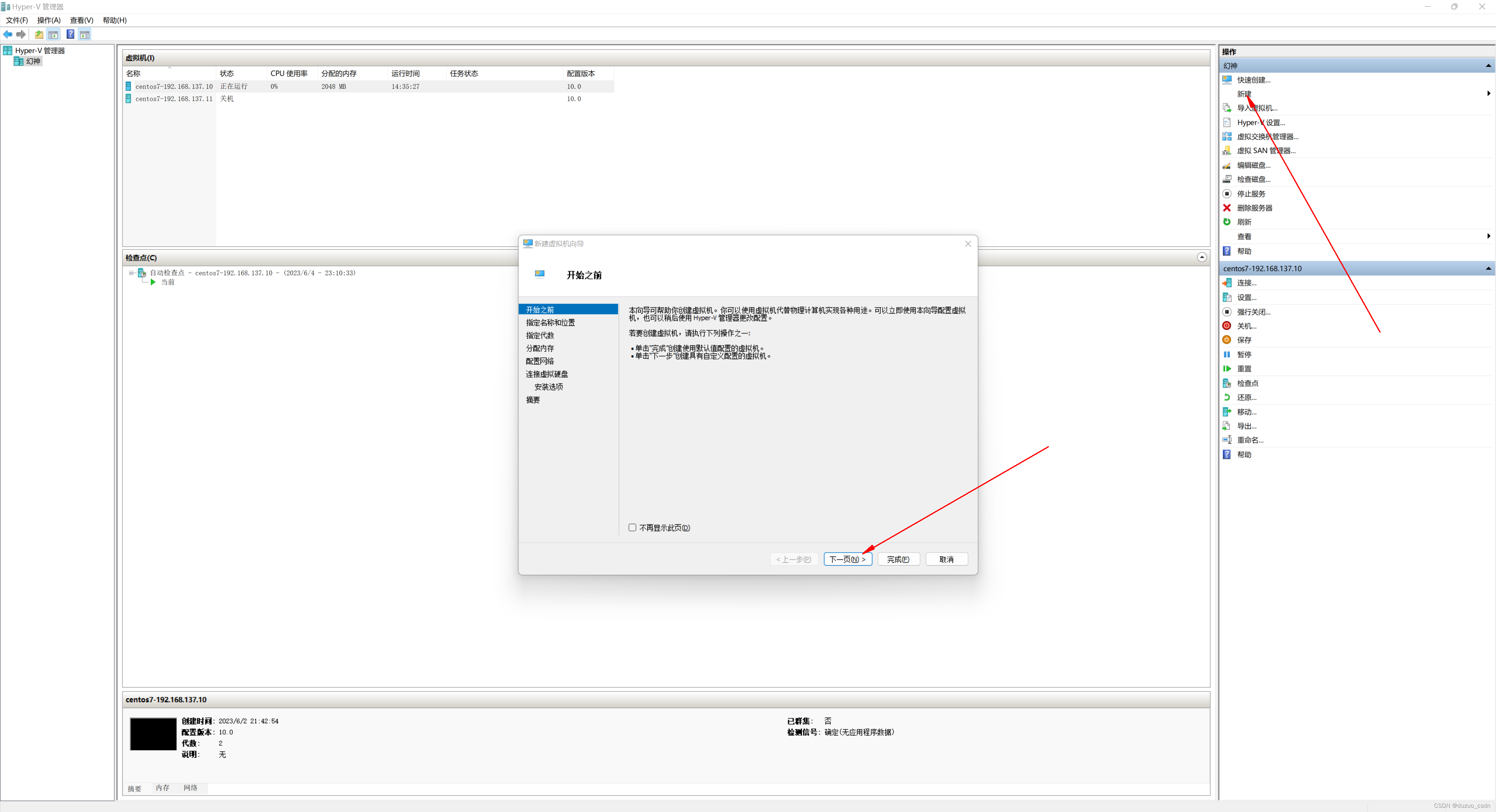Click the 完成(F) button in wizard
The width and height of the screenshot is (1496, 812).
point(898,560)
